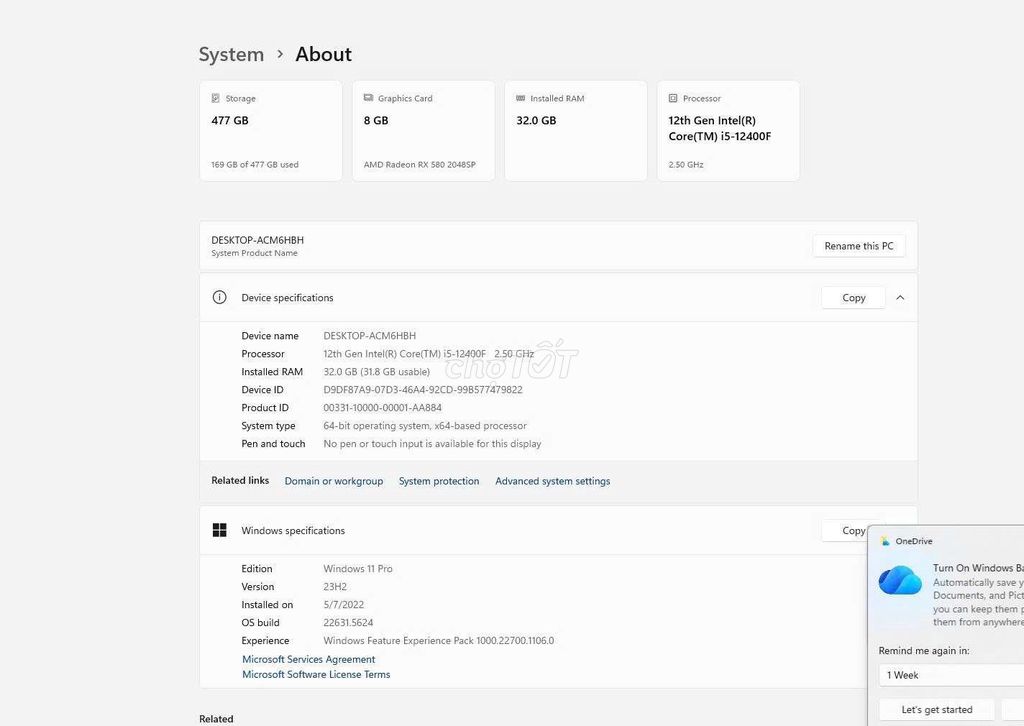This screenshot has width=1024, height=726.
Task: Click Let's get started in OneDrive popup
Action: (x=936, y=710)
